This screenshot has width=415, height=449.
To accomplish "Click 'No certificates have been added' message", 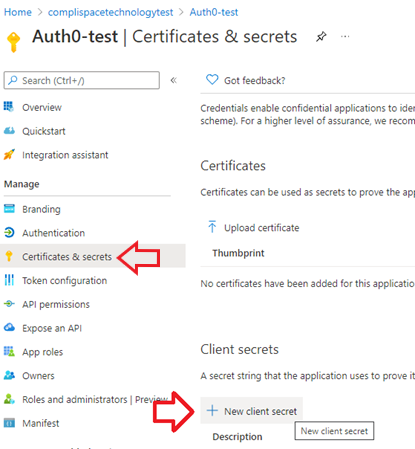I will [307, 284].
